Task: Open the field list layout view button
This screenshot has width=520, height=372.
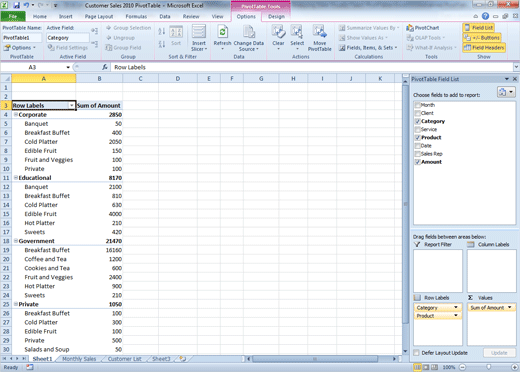Action: click(x=506, y=92)
